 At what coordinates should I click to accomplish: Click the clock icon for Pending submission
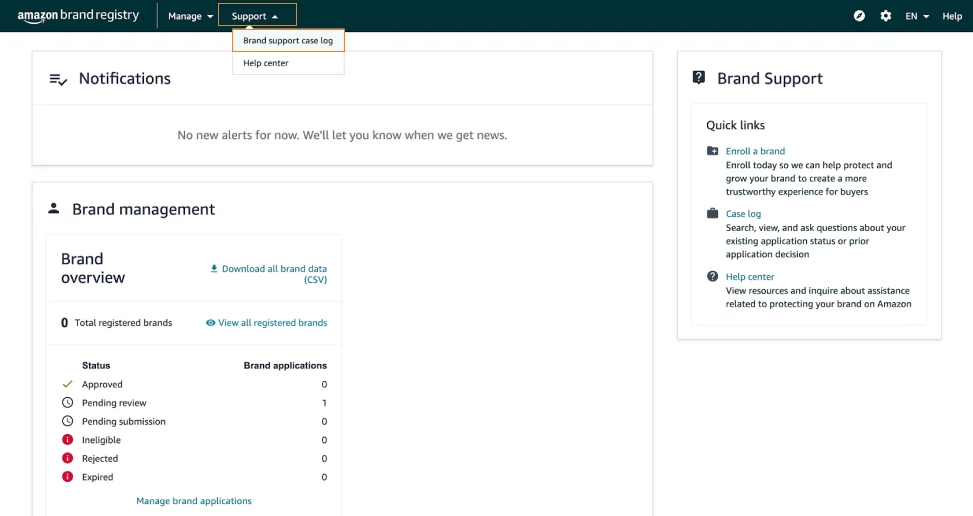click(68, 421)
